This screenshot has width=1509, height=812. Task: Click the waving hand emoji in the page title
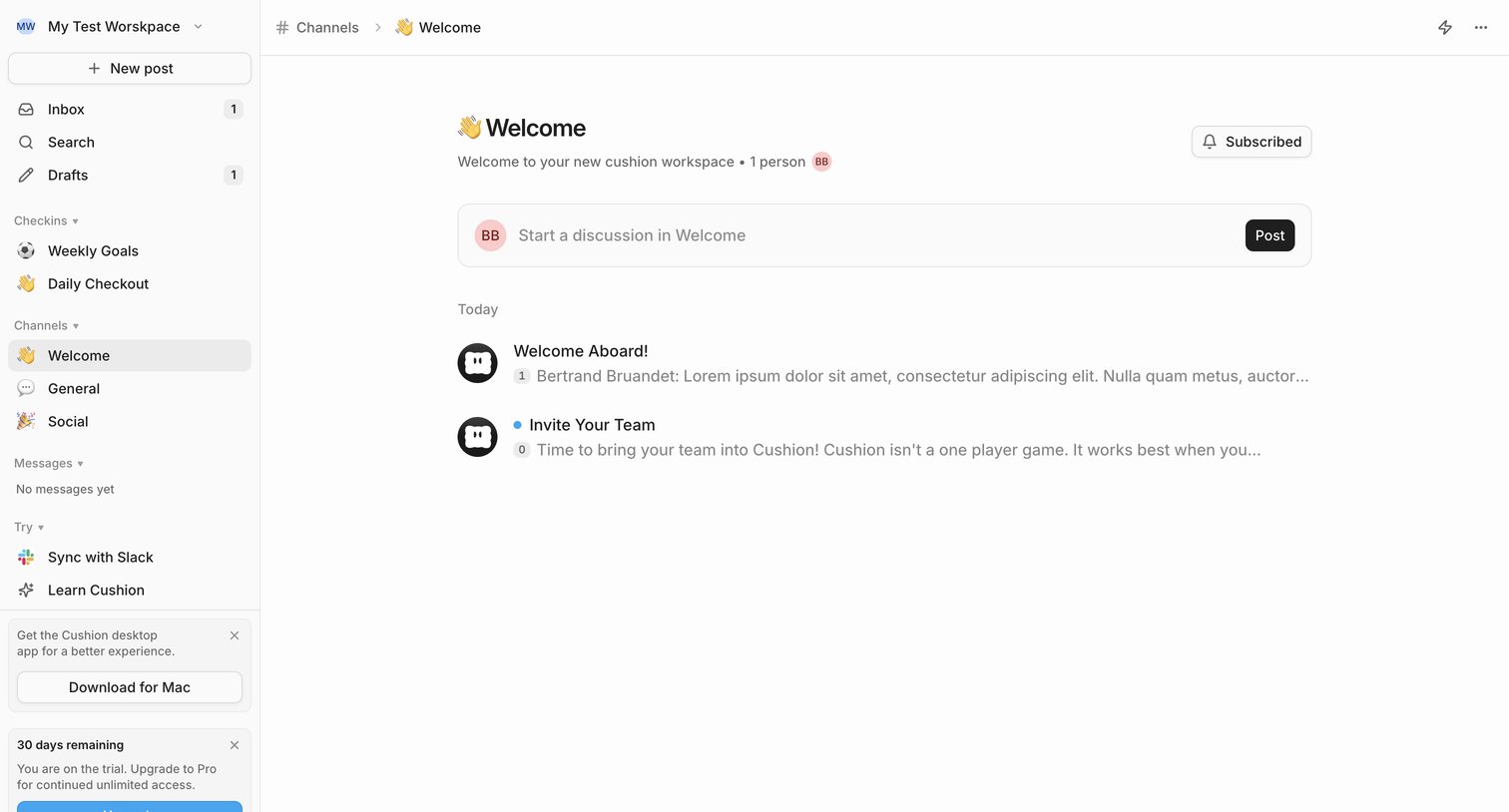[469, 128]
